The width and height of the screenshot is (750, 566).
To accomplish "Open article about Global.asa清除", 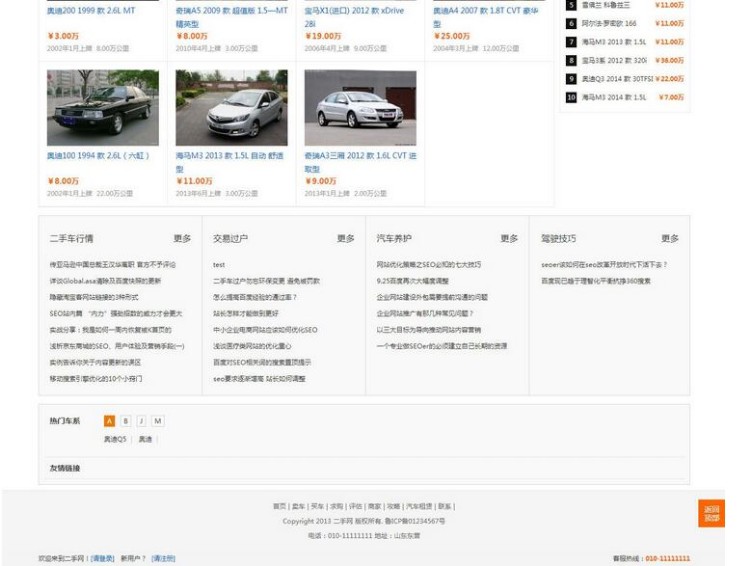I will [x=105, y=281].
